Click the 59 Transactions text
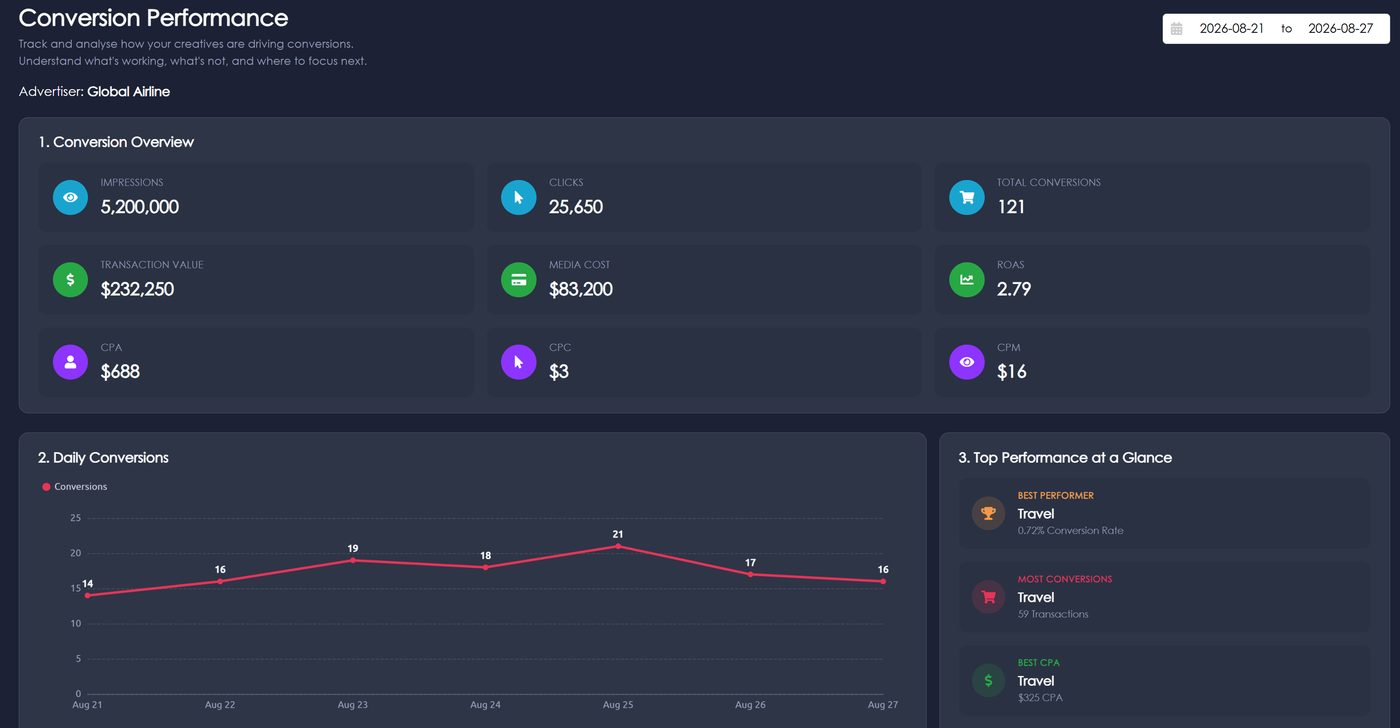 tap(1053, 614)
